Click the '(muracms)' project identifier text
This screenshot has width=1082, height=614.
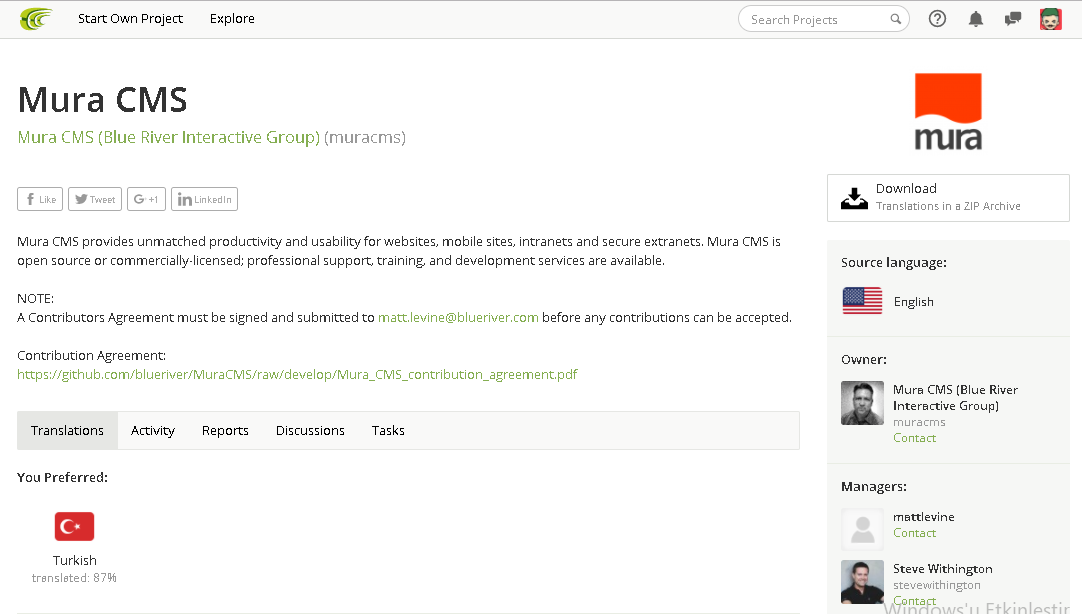[364, 137]
